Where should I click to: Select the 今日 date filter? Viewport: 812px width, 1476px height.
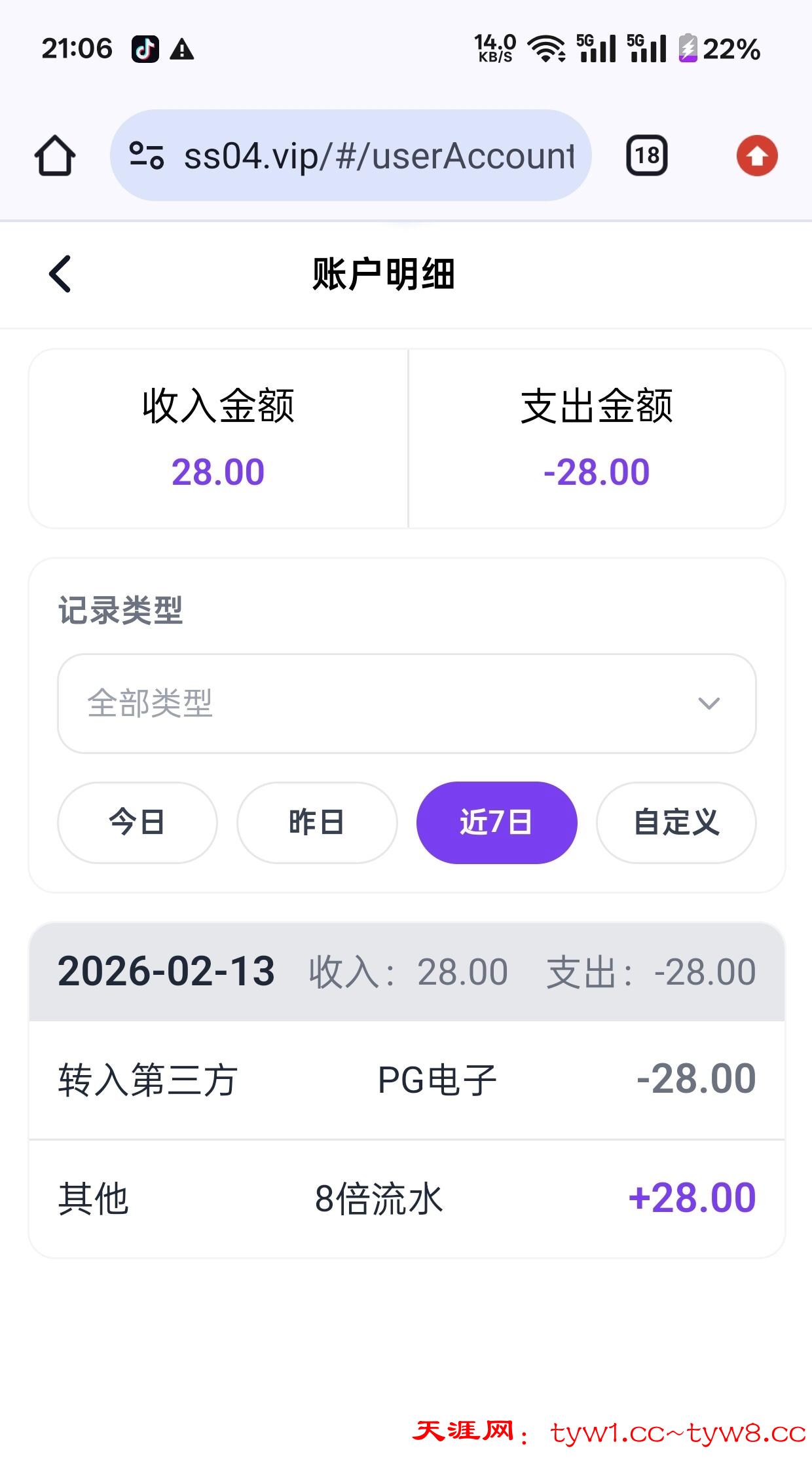coord(137,822)
